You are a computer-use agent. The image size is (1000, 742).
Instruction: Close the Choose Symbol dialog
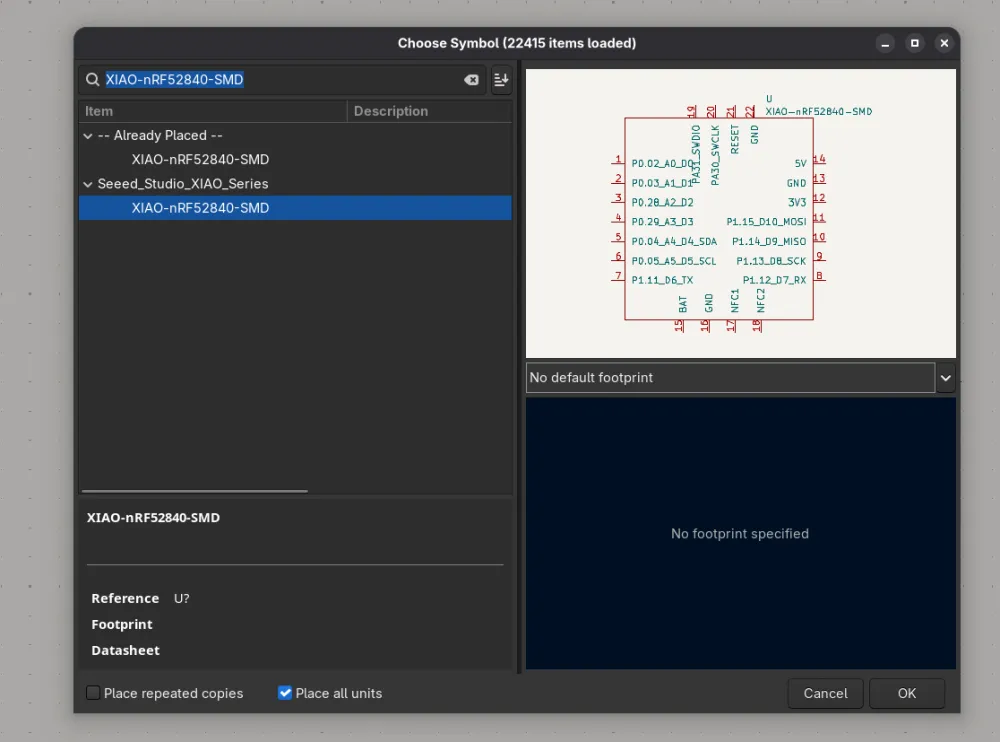click(943, 43)
